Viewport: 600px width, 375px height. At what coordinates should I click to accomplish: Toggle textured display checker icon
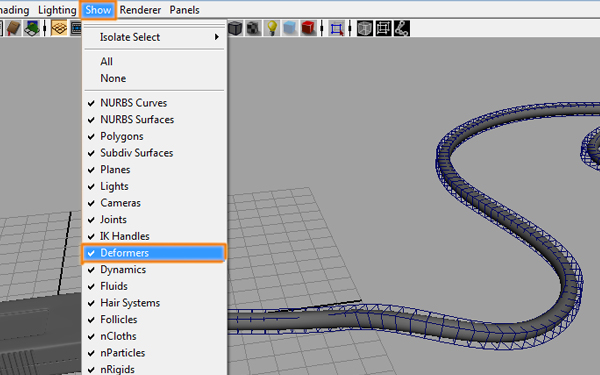click(x=253, y=28)
